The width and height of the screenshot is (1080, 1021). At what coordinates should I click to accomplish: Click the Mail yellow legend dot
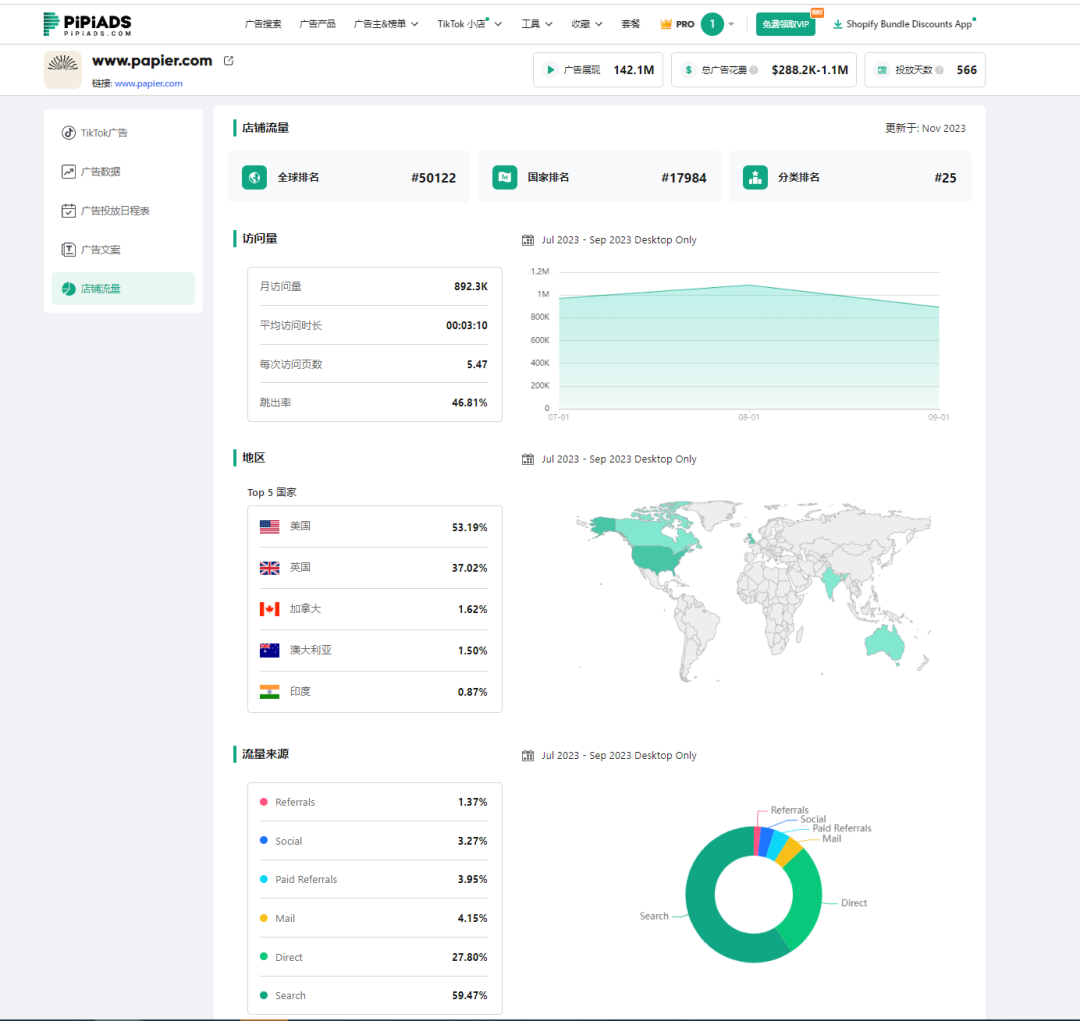264,918
